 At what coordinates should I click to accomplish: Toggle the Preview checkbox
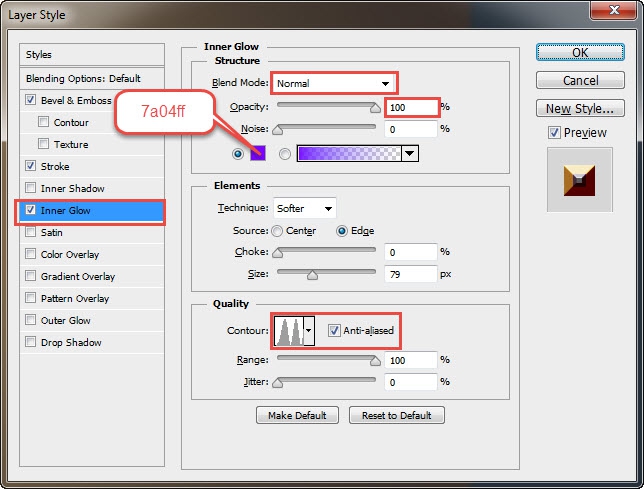554,133
